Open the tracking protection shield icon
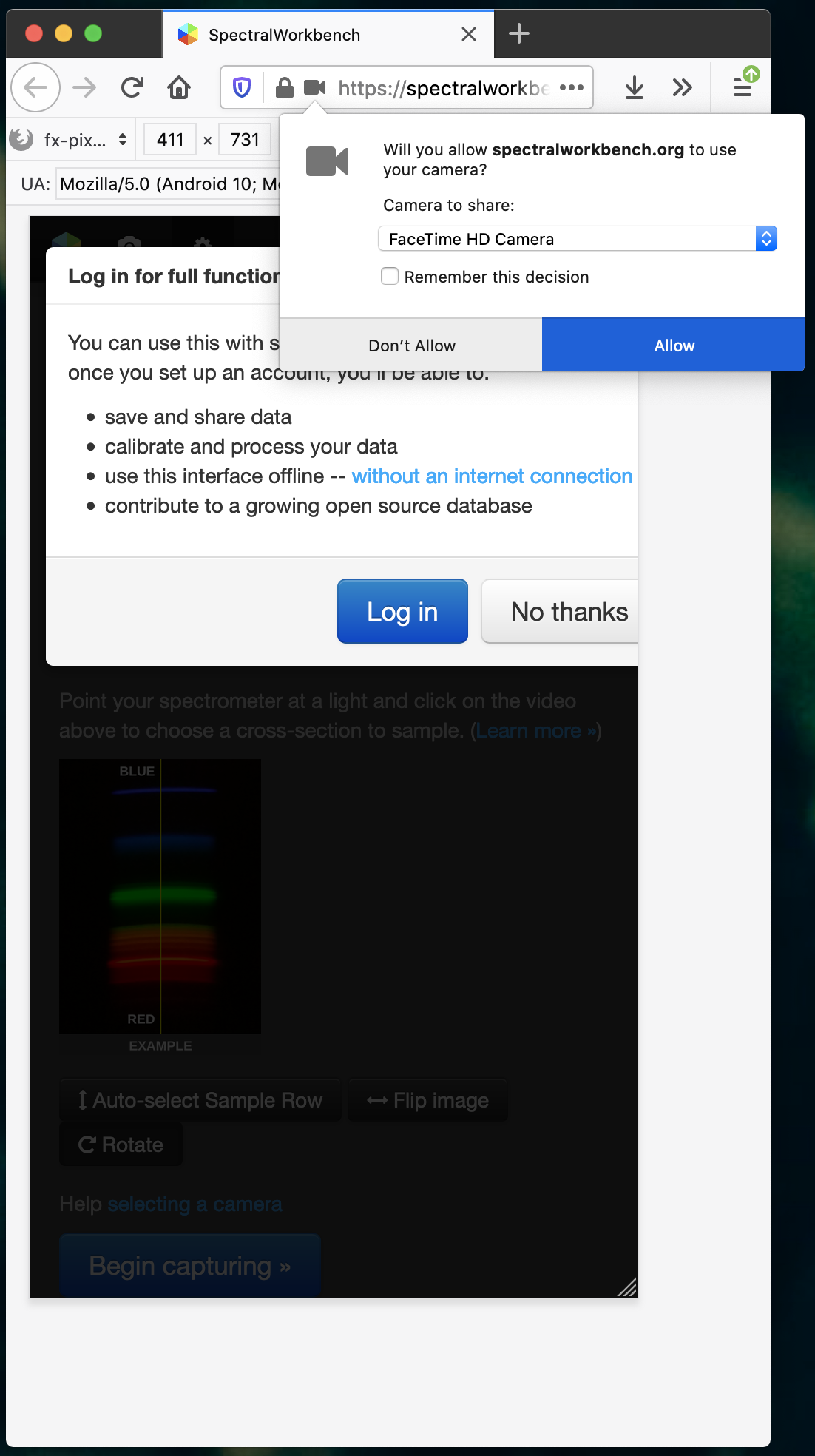 tap(242, 88)
